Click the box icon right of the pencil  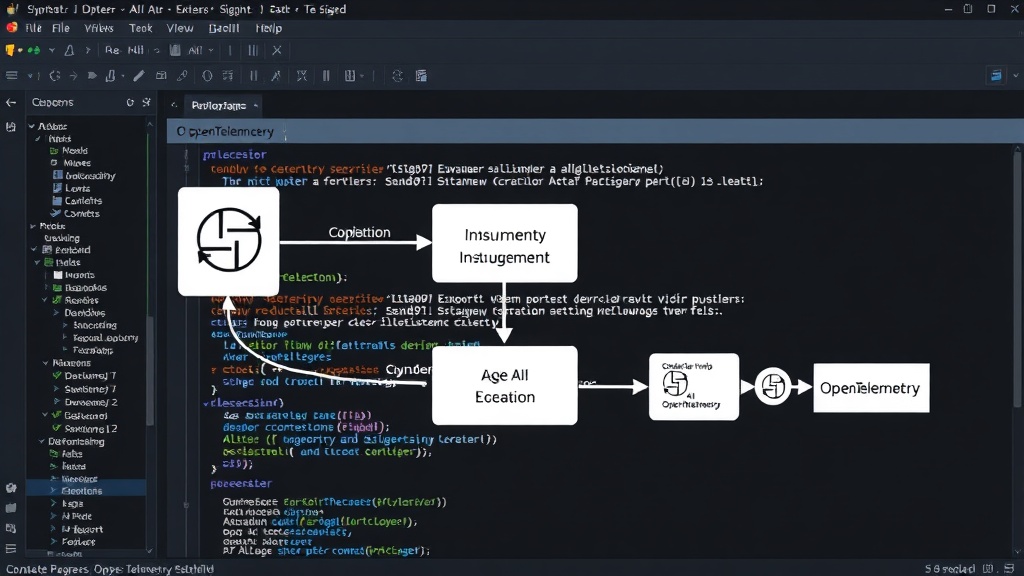(161, 76)
